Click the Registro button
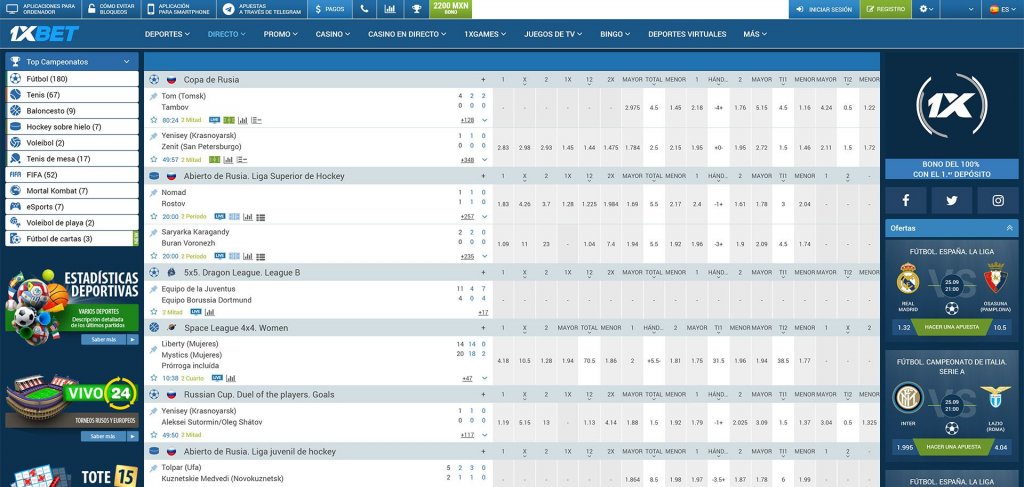The image size is (1024, 487). pyautogui.click(x=886, y=9)
